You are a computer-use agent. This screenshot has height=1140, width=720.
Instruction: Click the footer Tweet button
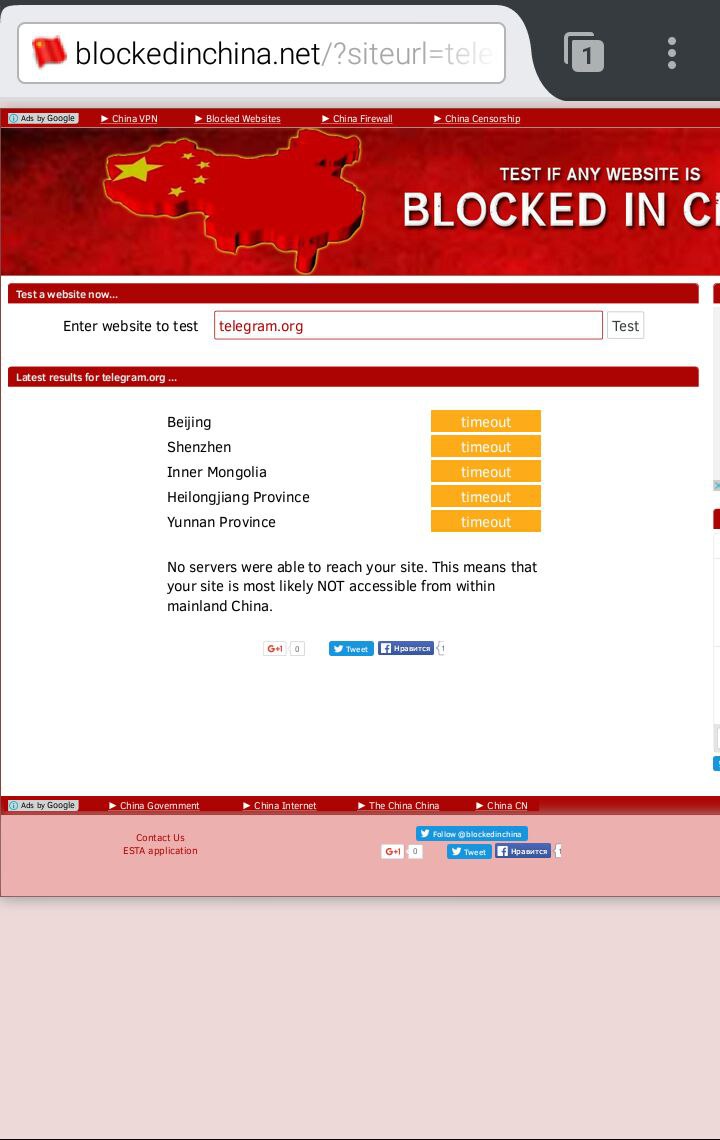tap(469, 851)
